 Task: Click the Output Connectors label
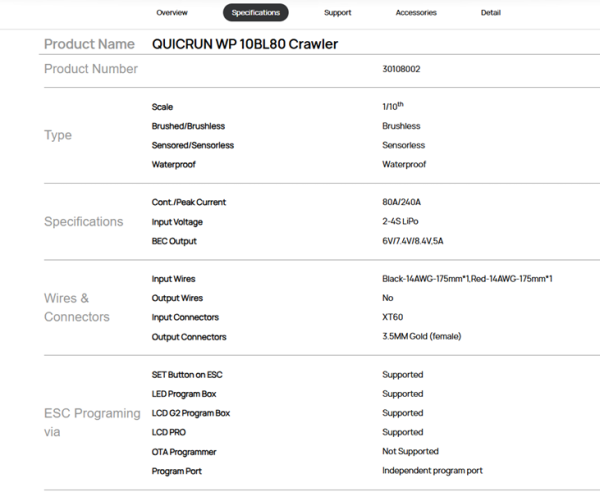point(189,337)
